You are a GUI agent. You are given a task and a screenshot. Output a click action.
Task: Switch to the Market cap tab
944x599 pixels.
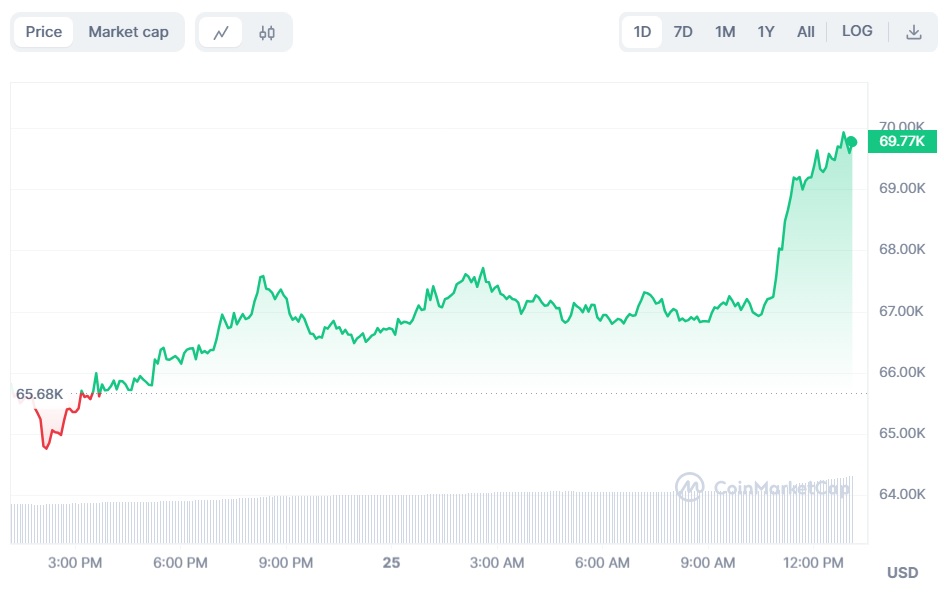[x=128, y=32]
